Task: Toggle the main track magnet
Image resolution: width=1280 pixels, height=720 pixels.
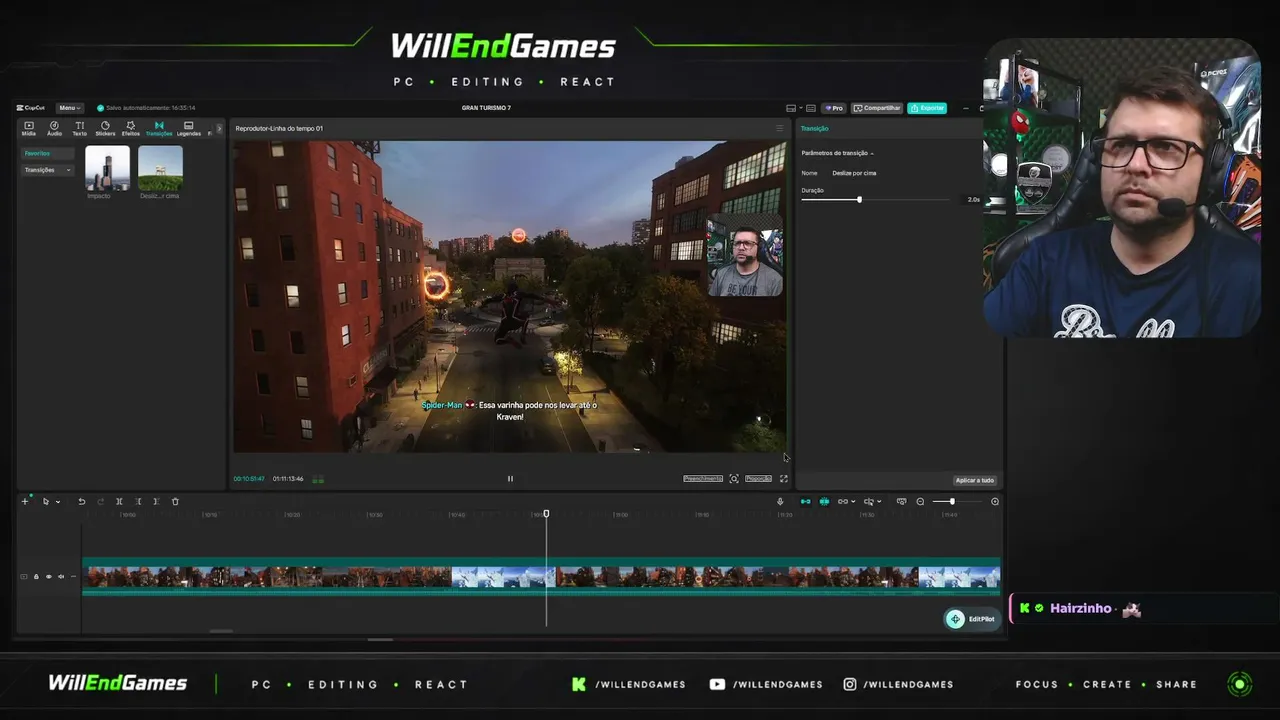Action: (x=806, y=501)
